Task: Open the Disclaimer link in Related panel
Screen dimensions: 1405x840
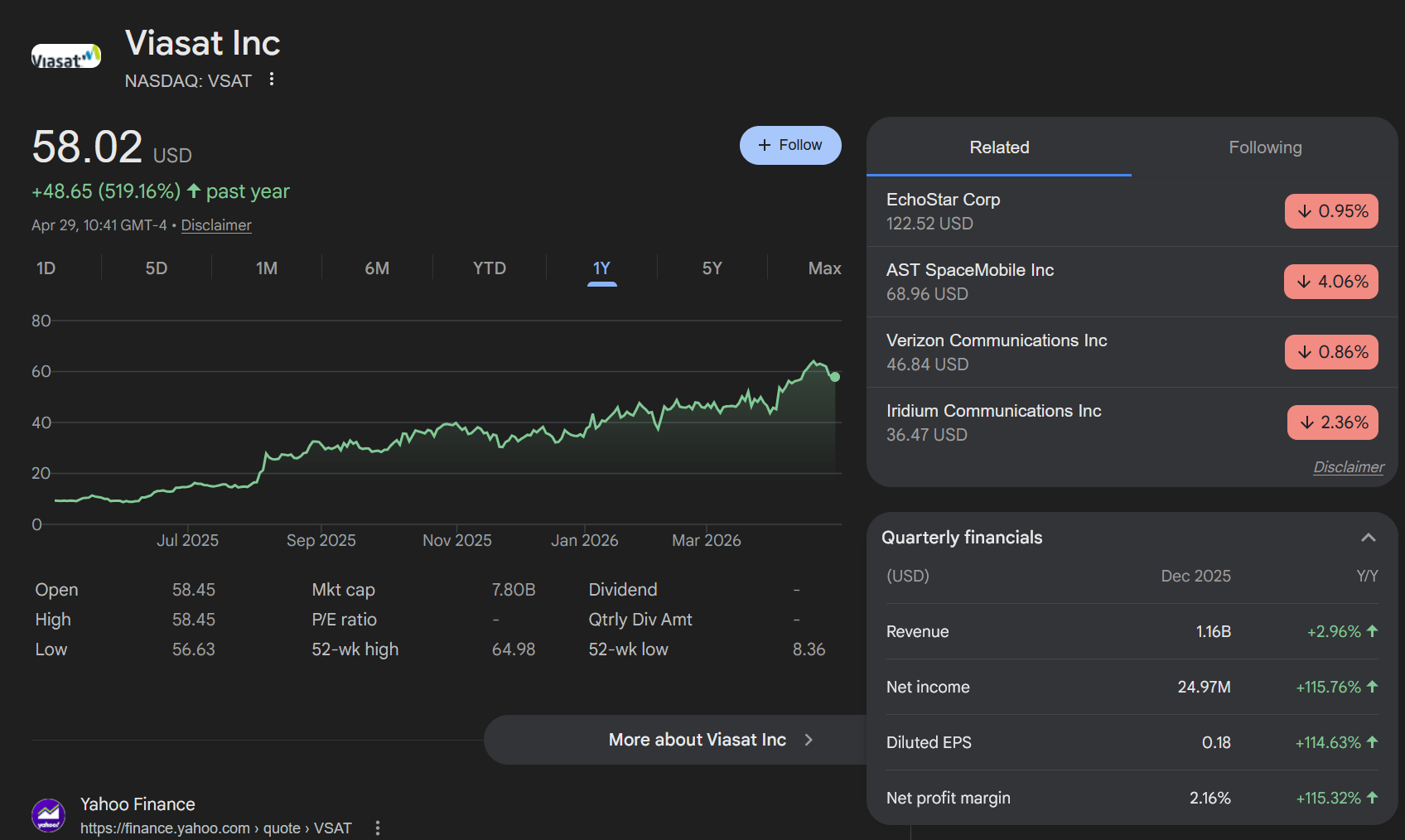Action: 1349,467
